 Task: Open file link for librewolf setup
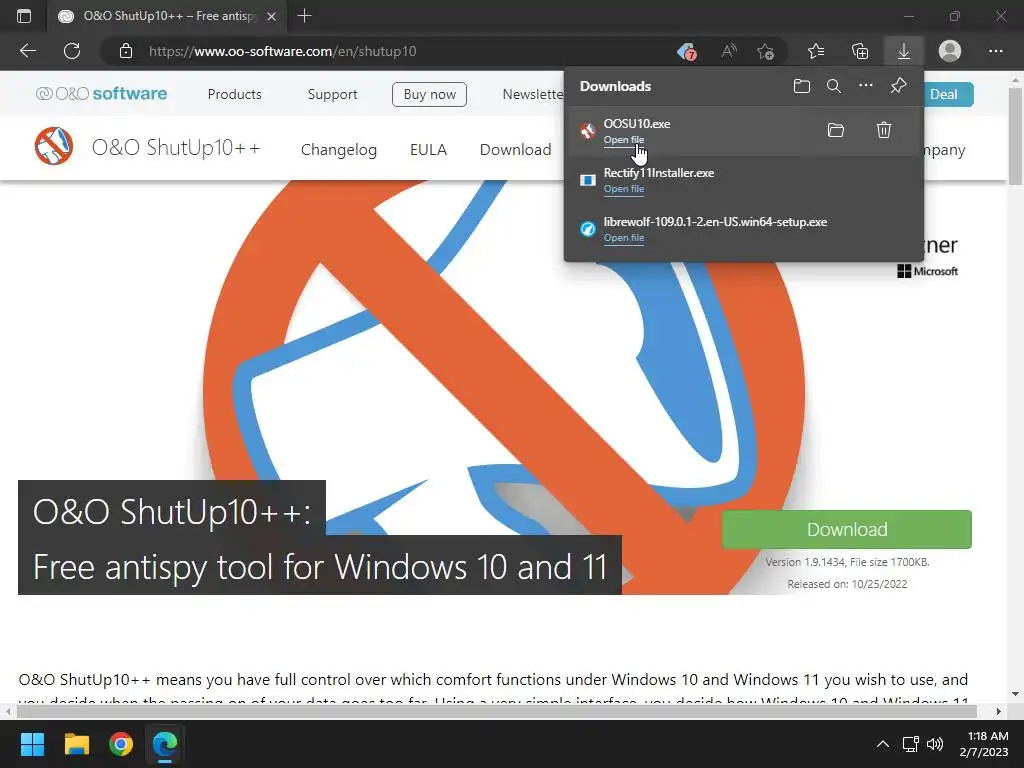click(x=624, y=238)
